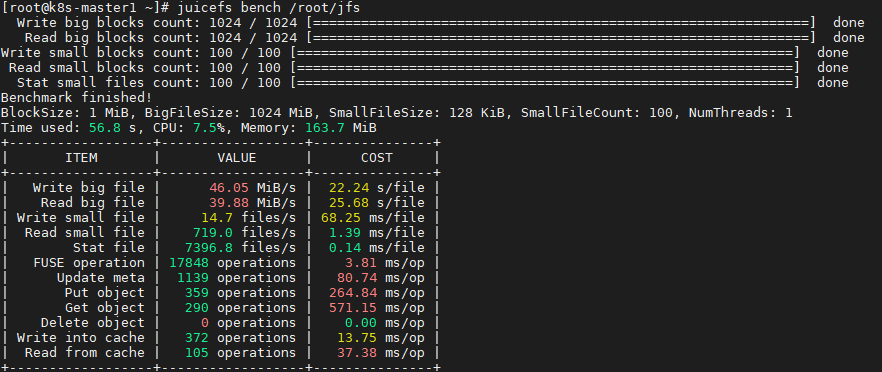The height and width of the screenshot is (372, 882).
Task: Click the 'ITEM' column header
Action: [x=81, y=158]
